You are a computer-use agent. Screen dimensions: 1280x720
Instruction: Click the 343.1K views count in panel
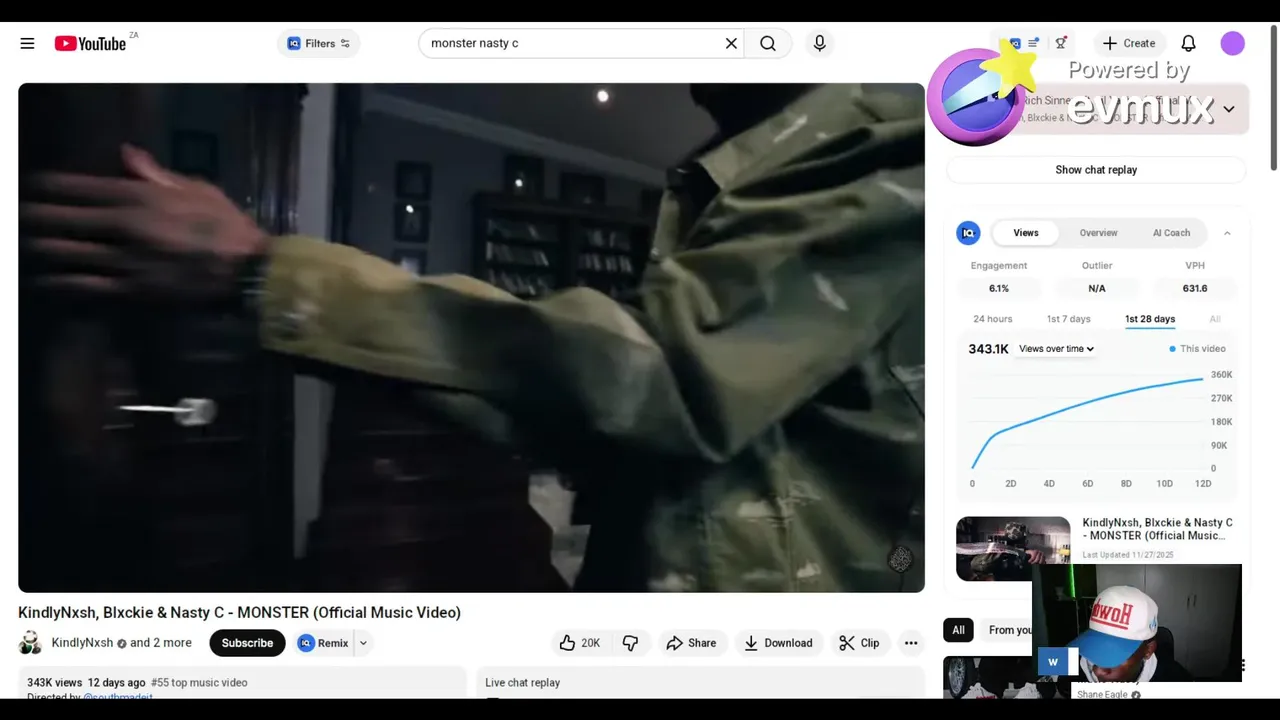point(988,349)
